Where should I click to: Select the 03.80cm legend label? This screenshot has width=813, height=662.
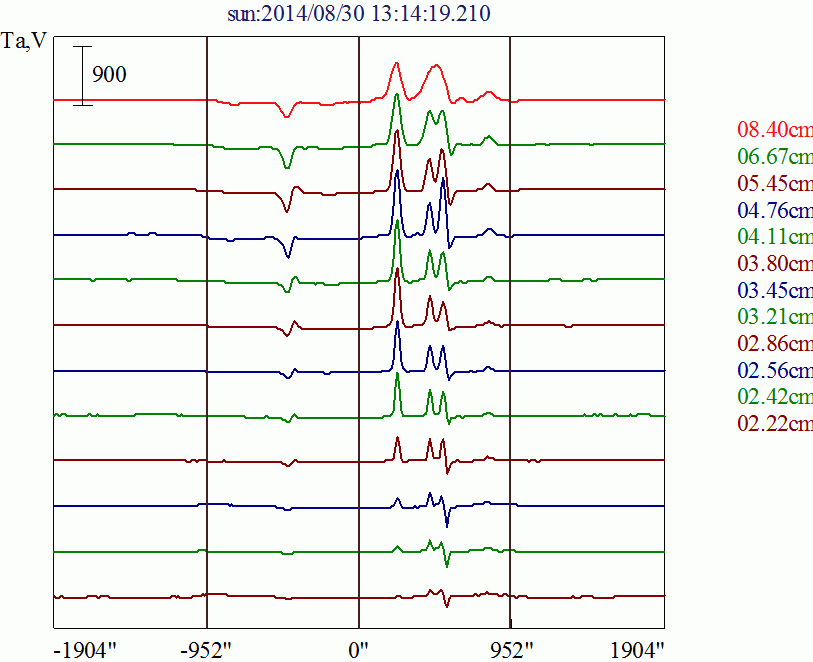pos(775,263)
